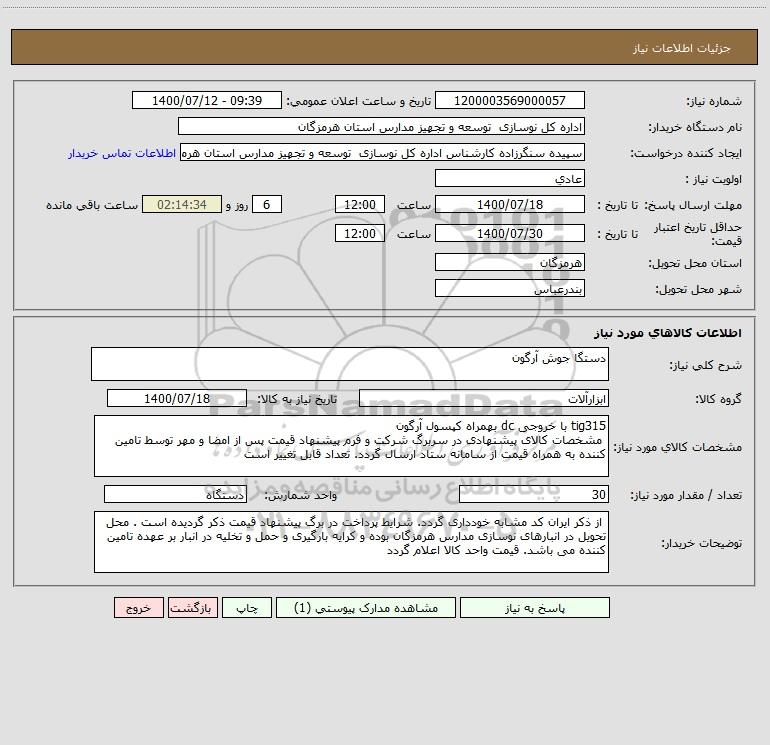Click the پاسخ به نیاز button
This screenshot has width=770, height=745.
[x=535, y=608]
